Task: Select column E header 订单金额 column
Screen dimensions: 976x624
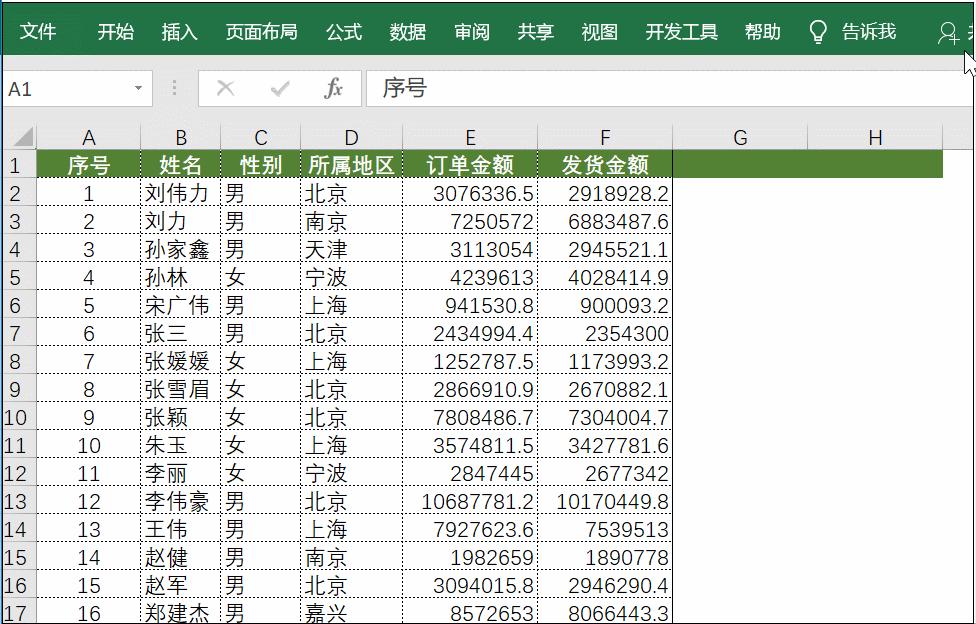Action: pyautogui.click(x=470, y=136)
